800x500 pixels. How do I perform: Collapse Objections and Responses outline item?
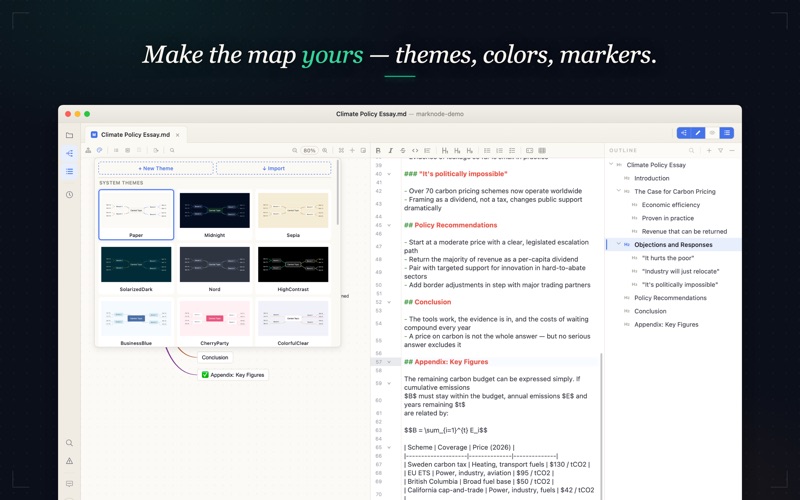tap(619, 244)
